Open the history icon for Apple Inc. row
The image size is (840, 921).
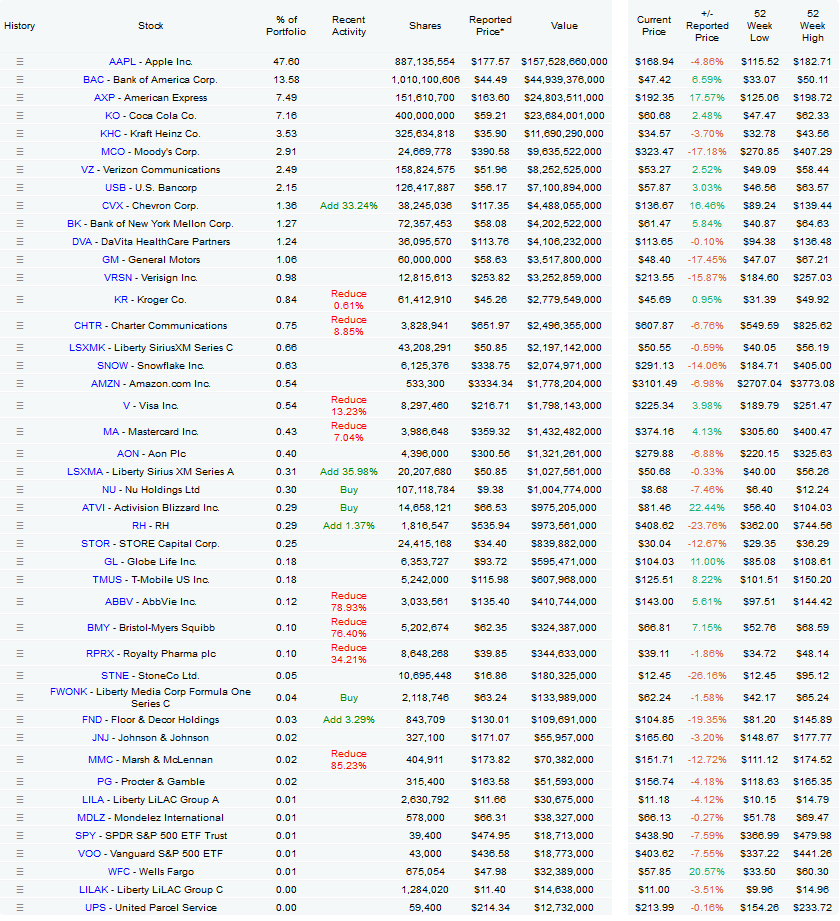pos(19,62)
